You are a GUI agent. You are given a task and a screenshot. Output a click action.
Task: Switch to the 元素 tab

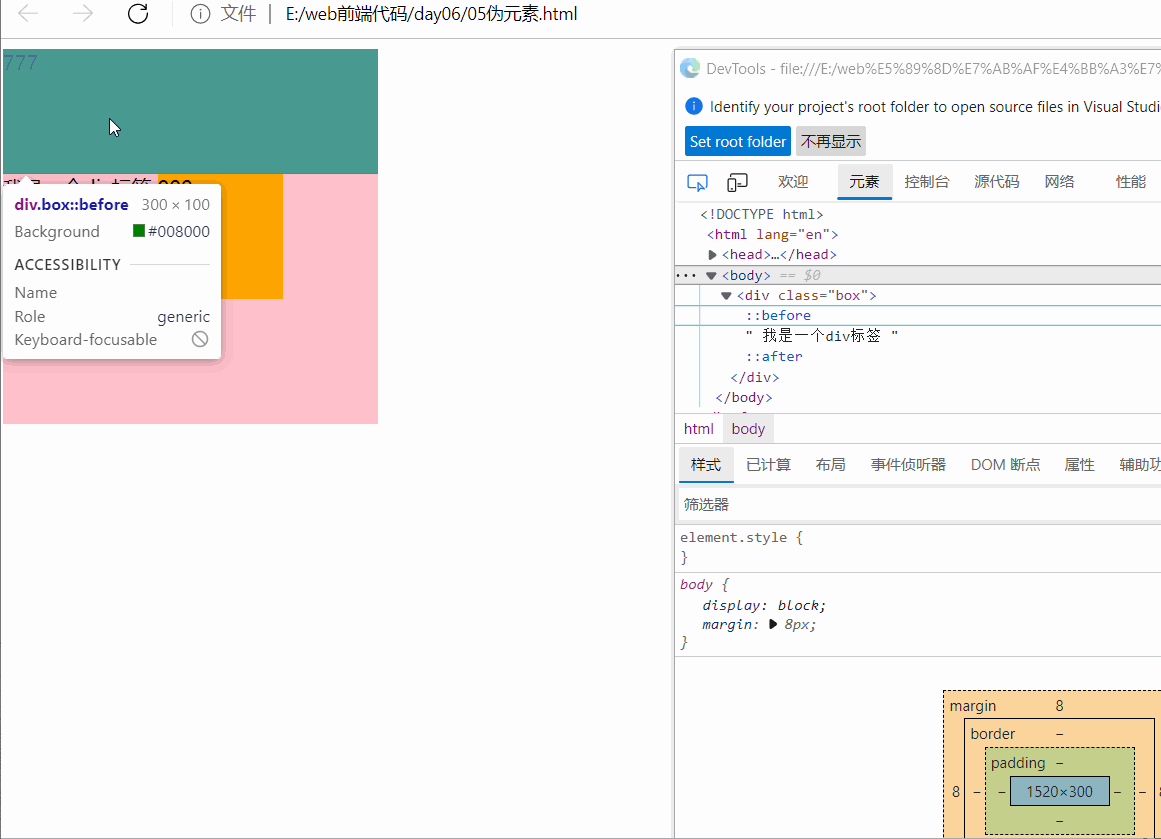coord(864,181)
